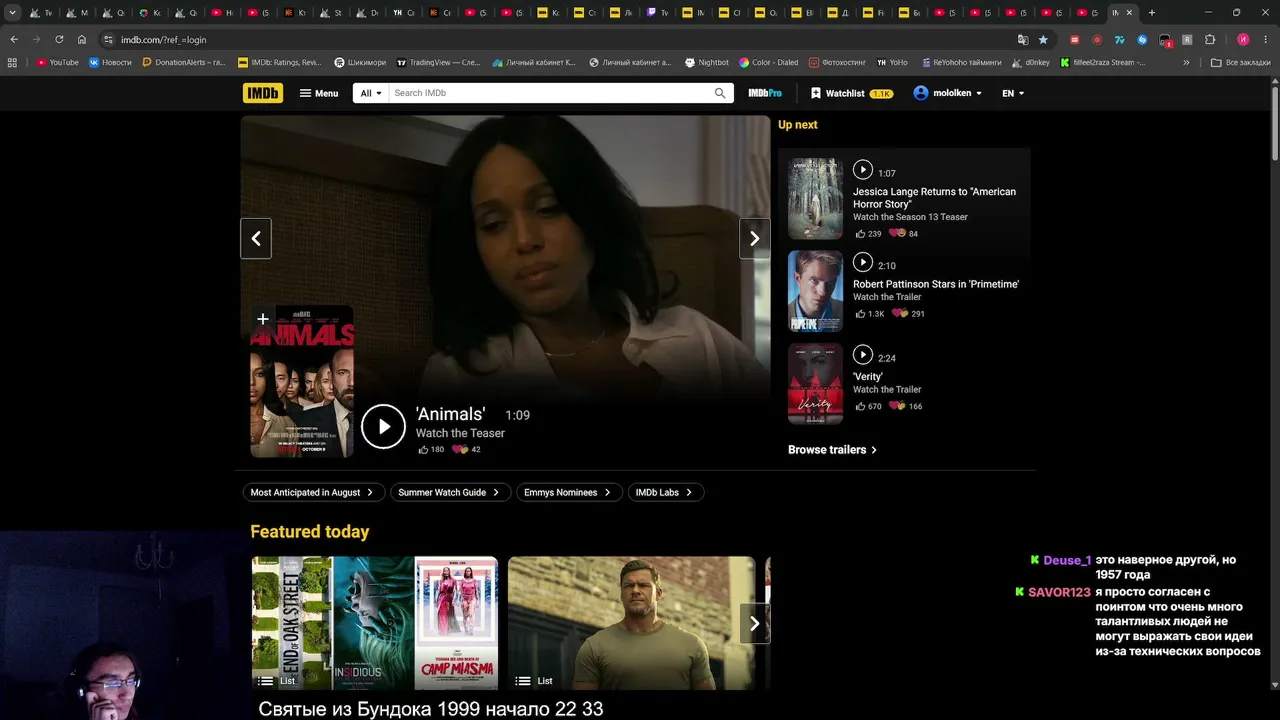Select Emmys Nominees chip

[x=568, y=492]
